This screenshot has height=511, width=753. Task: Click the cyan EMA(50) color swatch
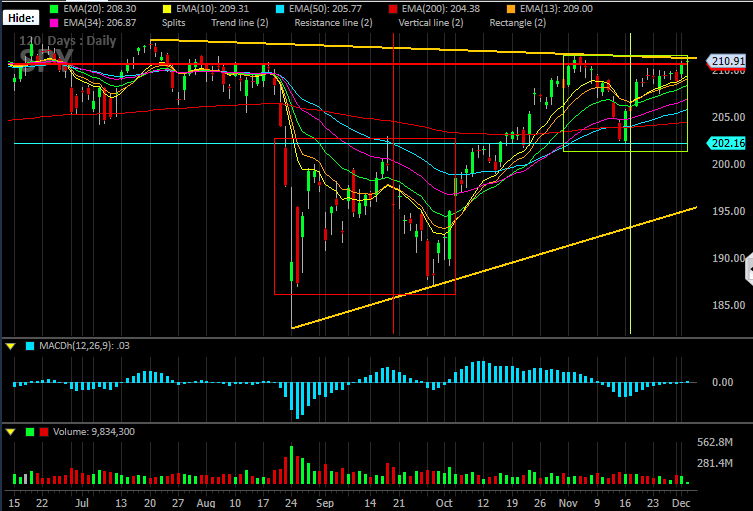[279, 9]
